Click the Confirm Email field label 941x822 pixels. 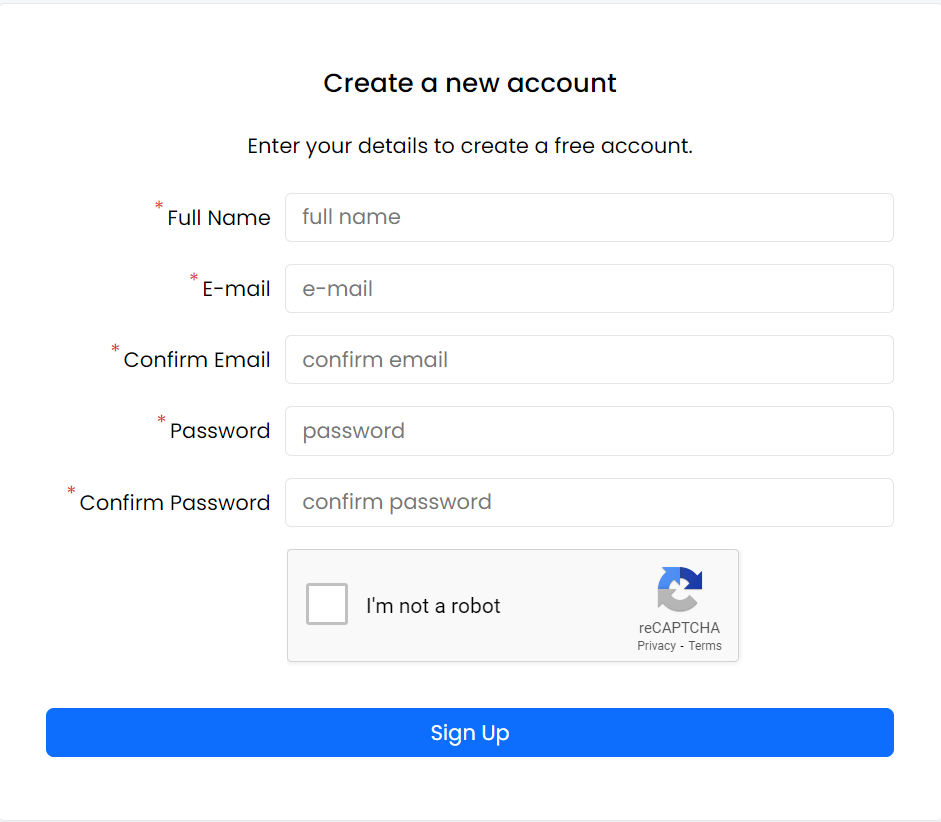(x=196, y=359)
